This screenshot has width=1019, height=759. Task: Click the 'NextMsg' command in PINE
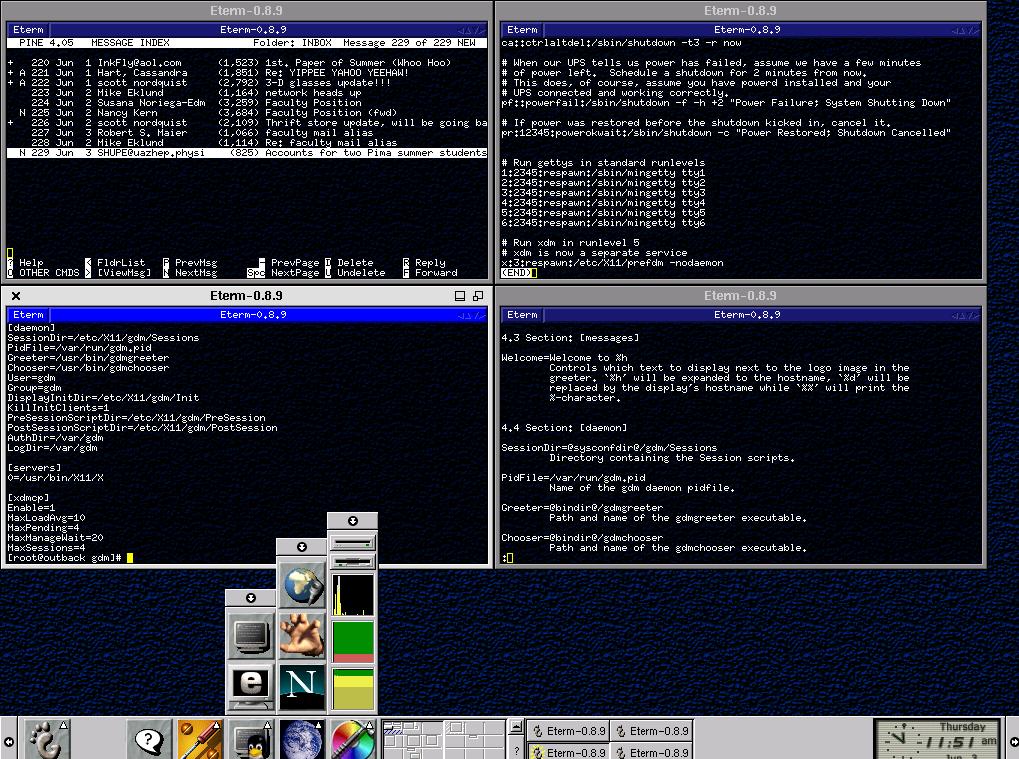[x=196, y=273]
